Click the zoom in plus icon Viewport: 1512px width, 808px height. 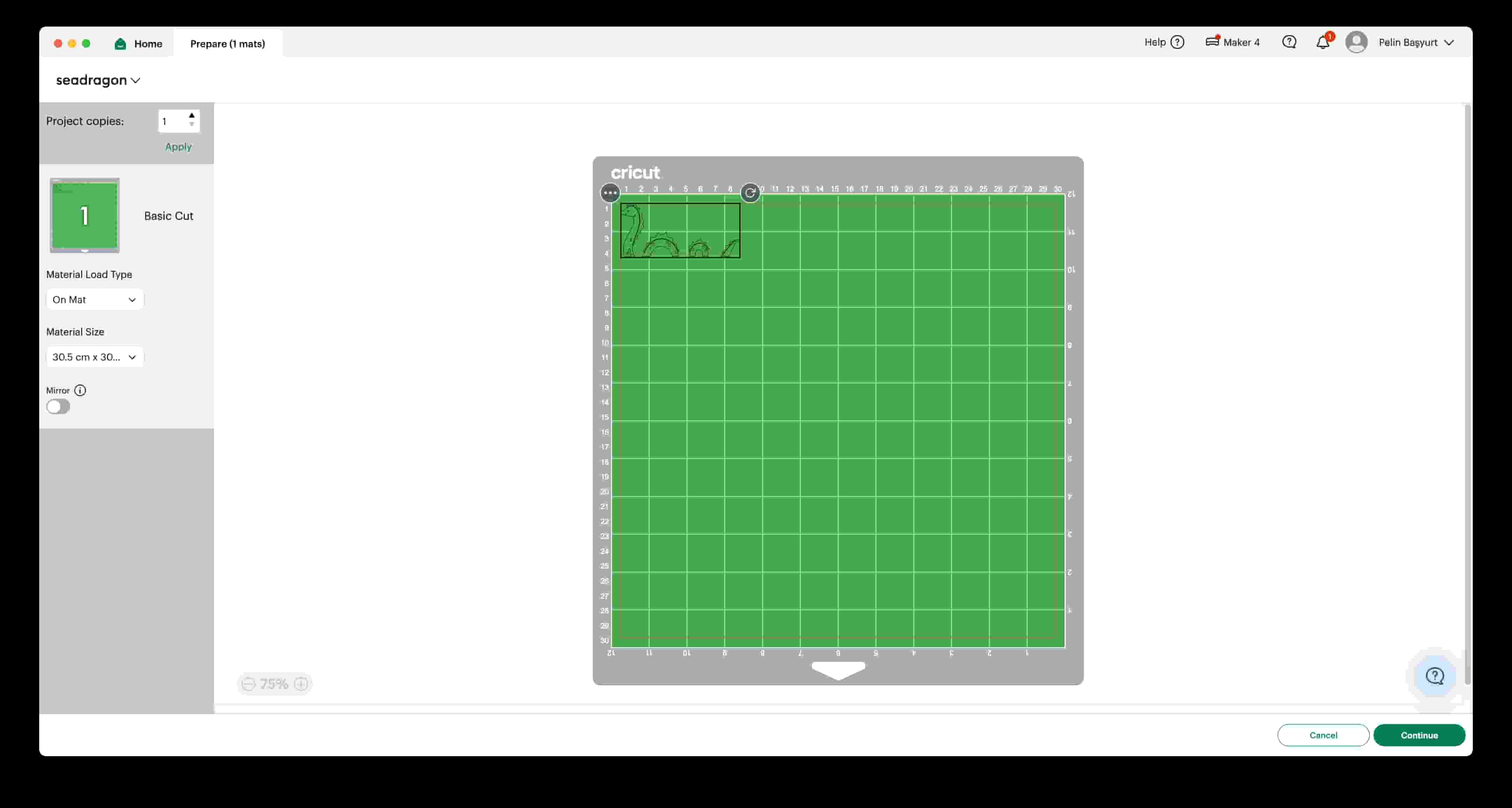(301, 684)
